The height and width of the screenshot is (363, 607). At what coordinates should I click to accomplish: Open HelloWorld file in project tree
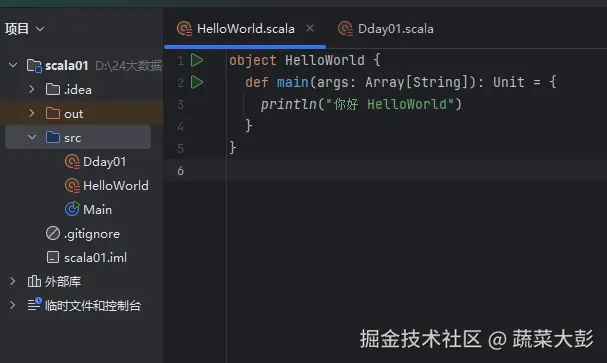pos(116,186)
